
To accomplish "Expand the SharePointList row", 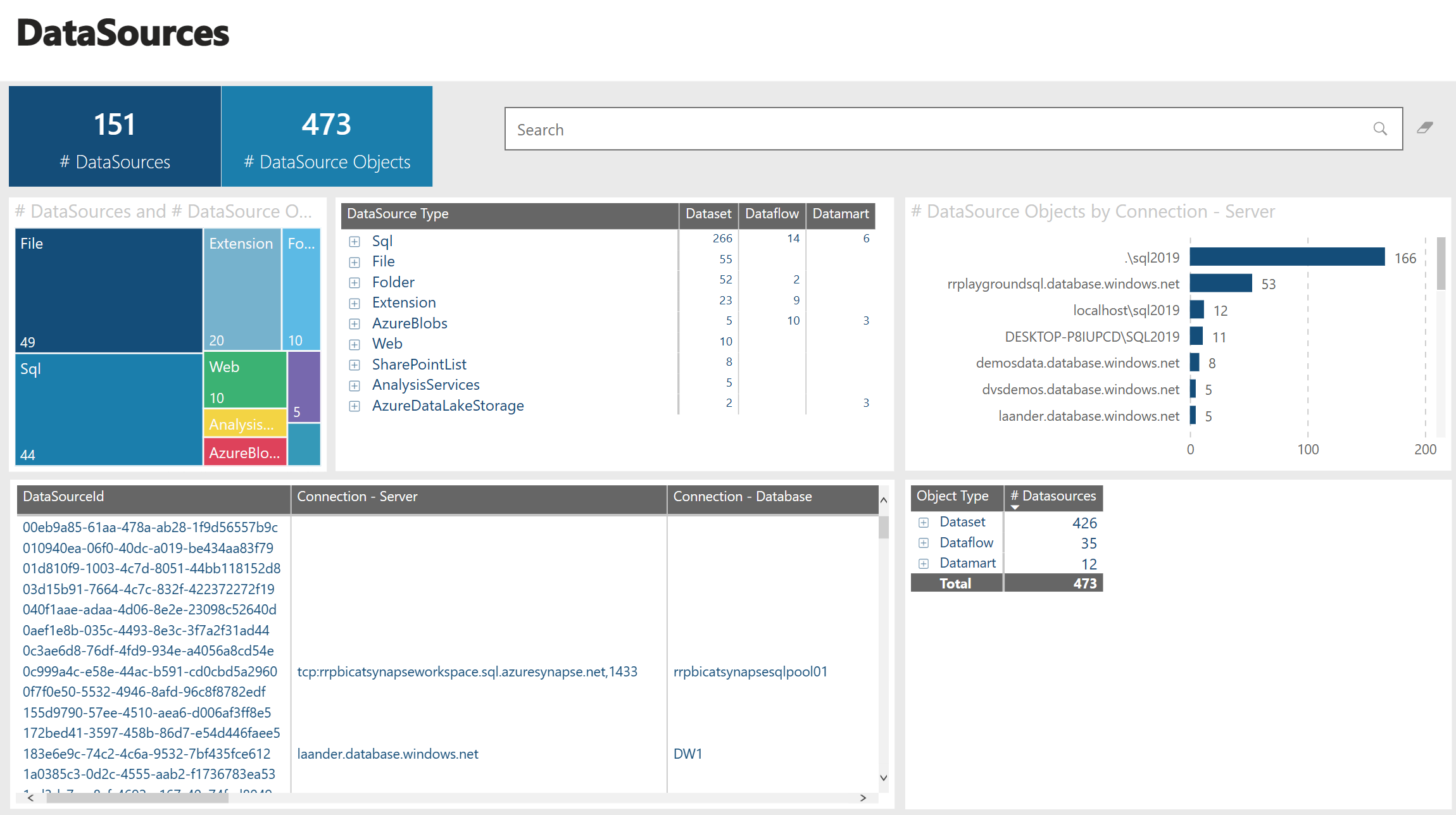I will (355, 365).
